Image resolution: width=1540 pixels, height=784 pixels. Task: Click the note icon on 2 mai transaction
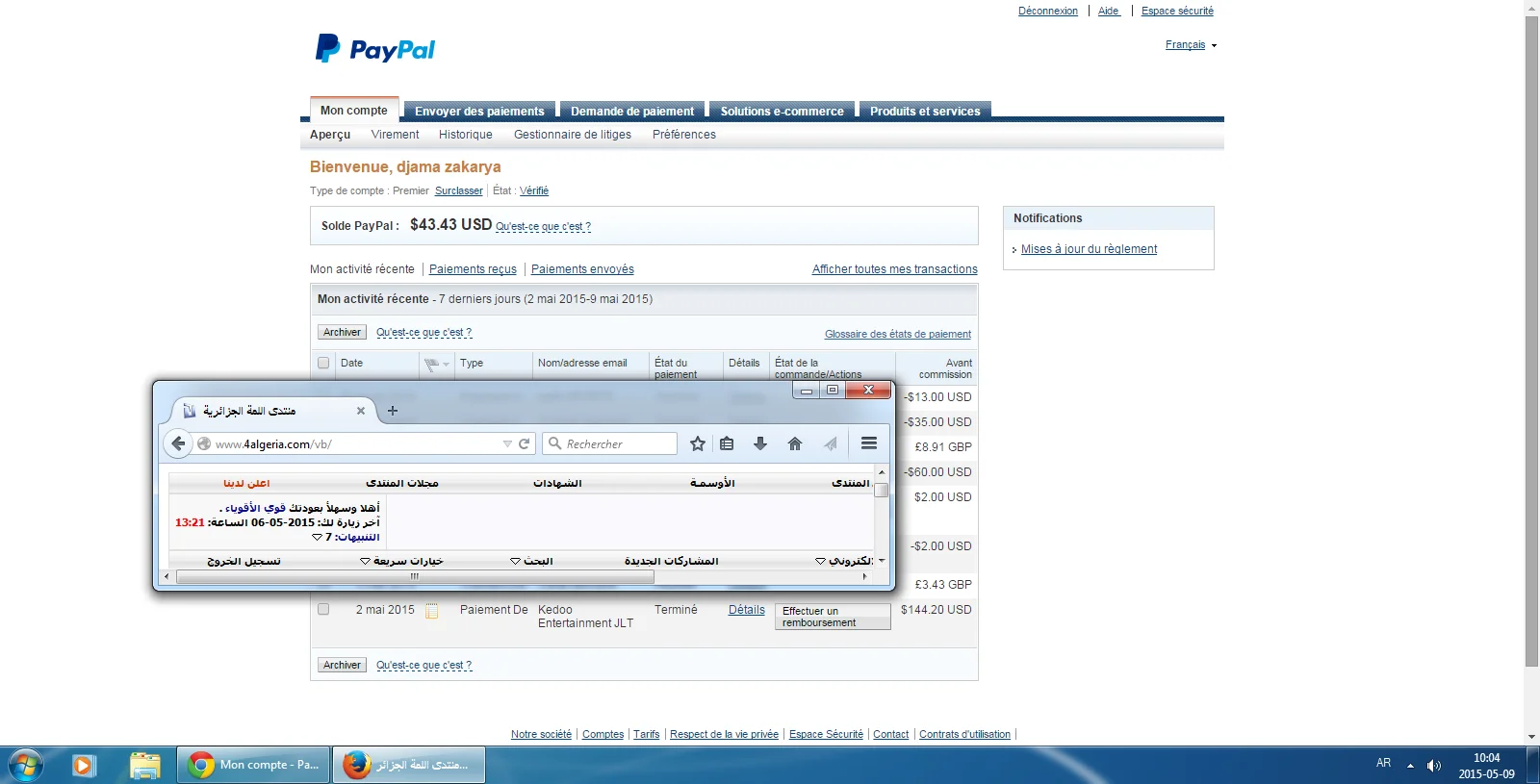[432, 610]
